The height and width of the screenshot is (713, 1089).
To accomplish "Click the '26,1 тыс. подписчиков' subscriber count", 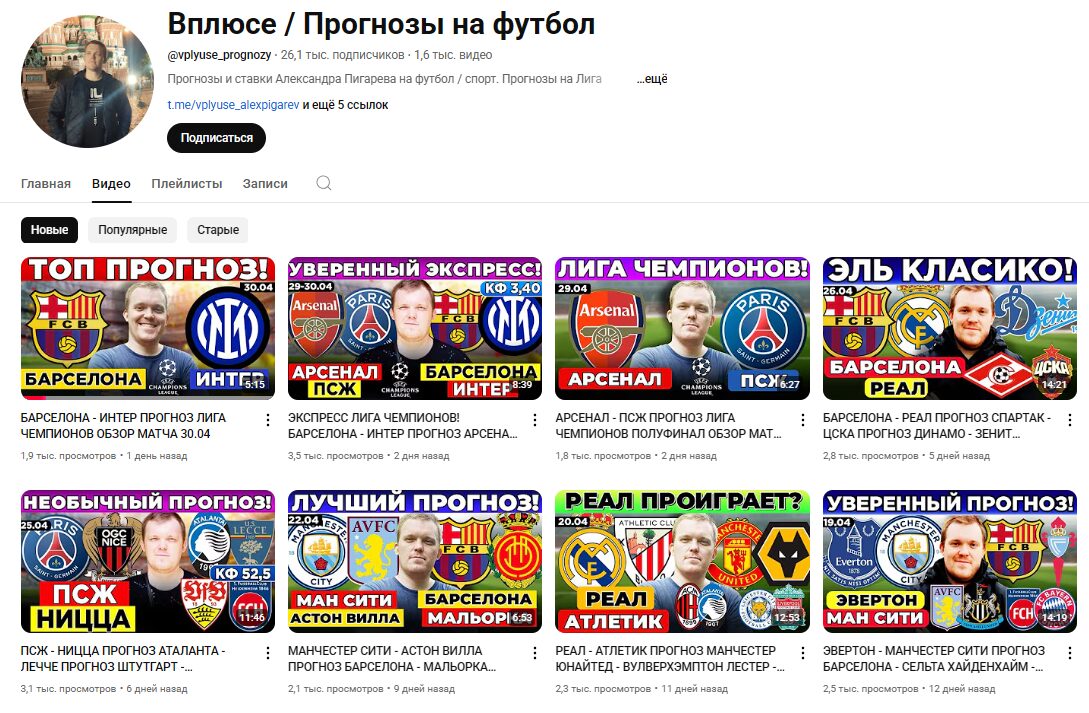I will click(342, 55).
